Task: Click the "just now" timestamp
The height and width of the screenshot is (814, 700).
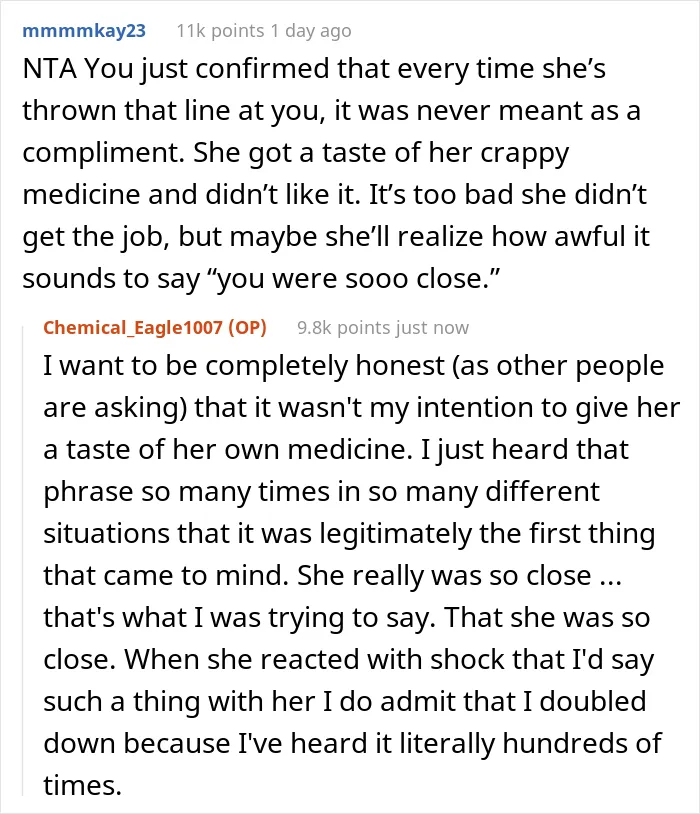Action: coord(432,328)
